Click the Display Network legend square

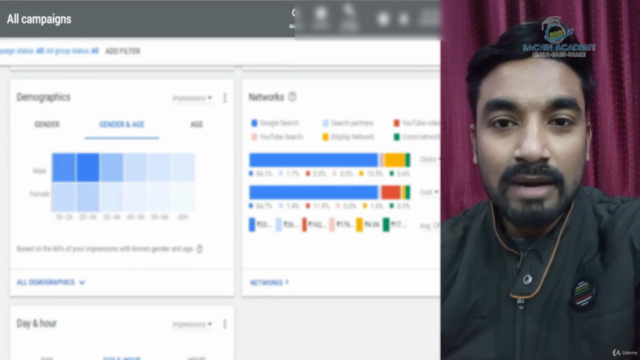tap(325, 137)
